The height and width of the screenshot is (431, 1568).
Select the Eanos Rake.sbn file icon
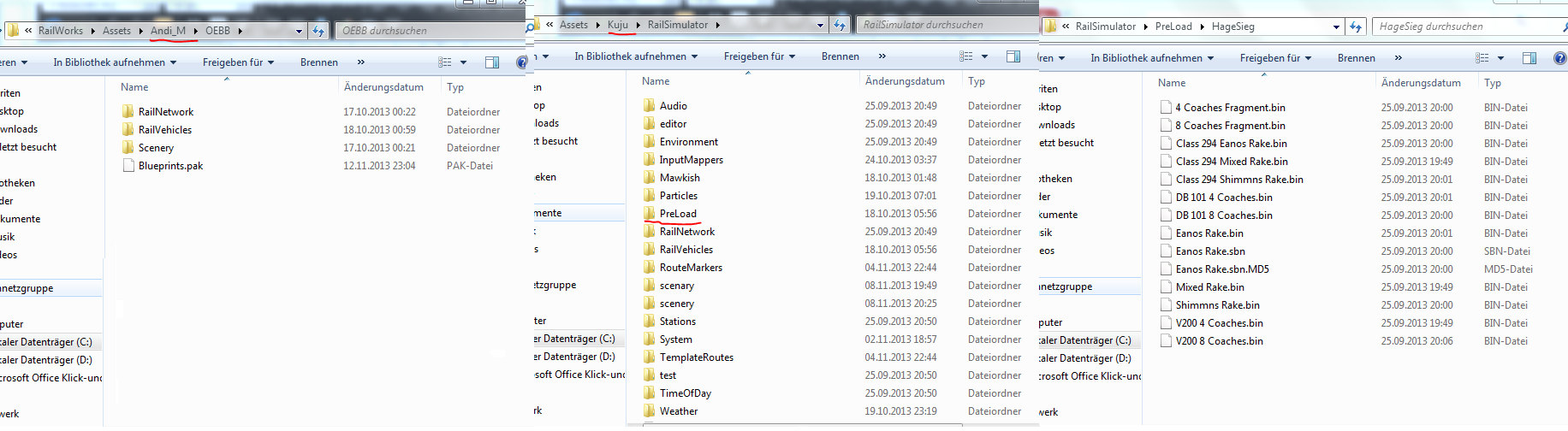click(x=1166, y=251)
